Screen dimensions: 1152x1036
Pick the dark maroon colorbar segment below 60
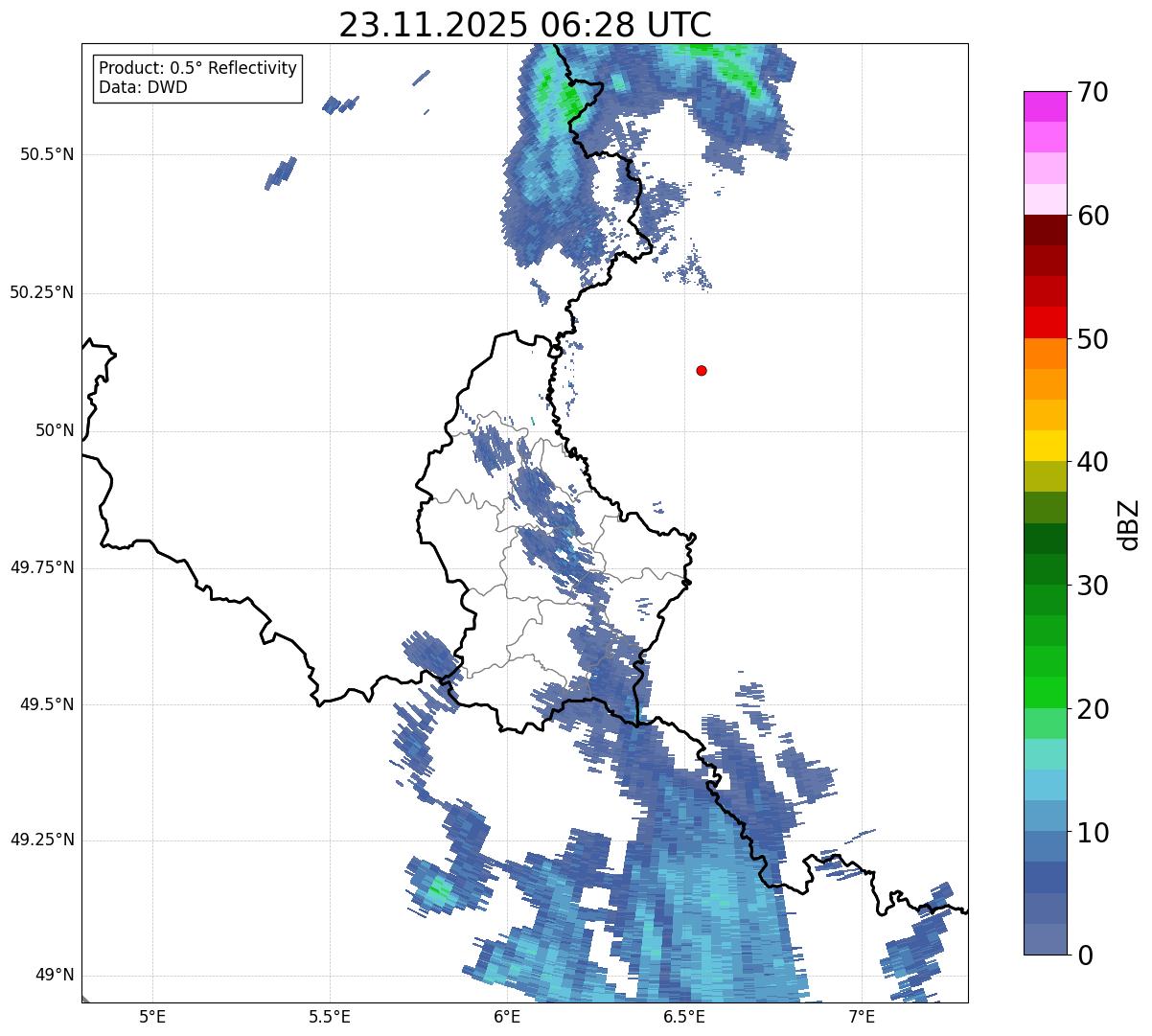click(1045, 230)
